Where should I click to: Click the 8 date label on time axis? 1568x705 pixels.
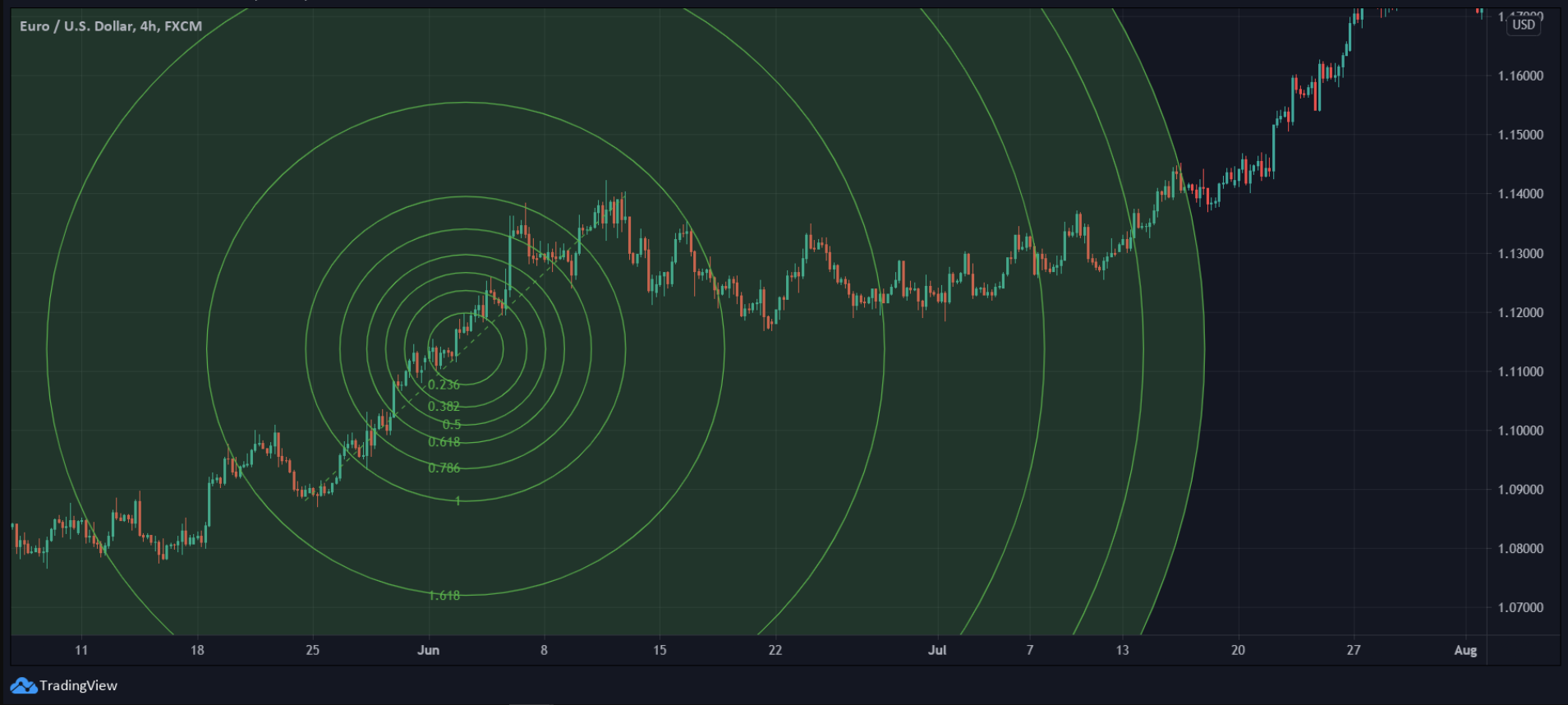pos(544,650)
